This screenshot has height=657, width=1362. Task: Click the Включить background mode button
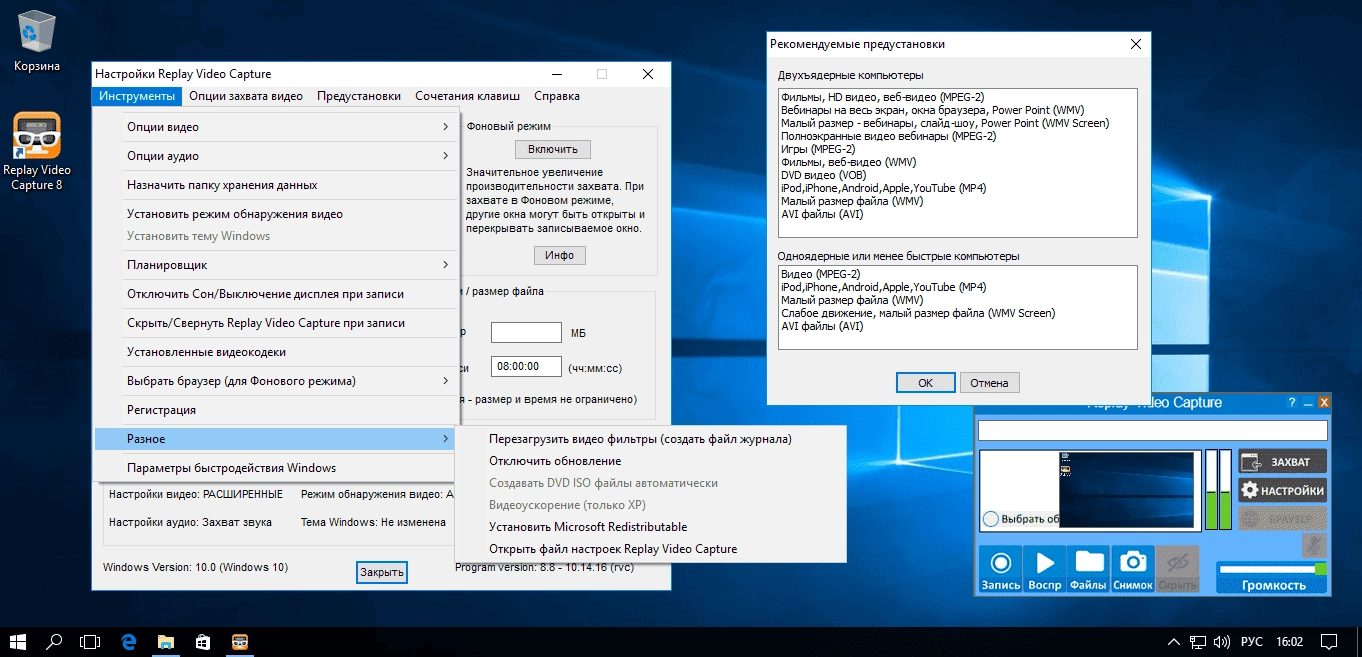coord(553,149)
